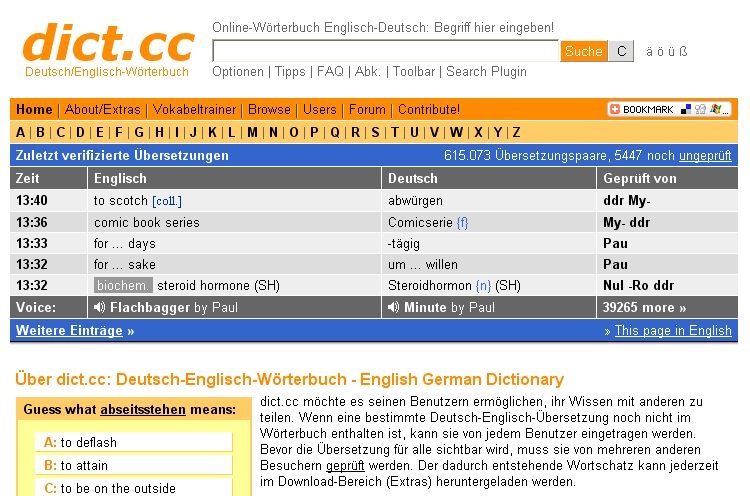
Task: Browse entries under letter G
Action: coord(139,132)
